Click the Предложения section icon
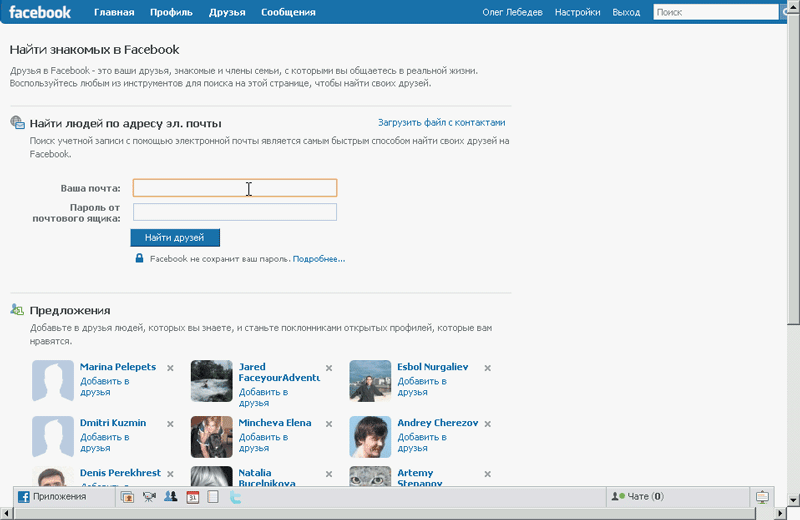The image size is (800, 520). (17, 309)
